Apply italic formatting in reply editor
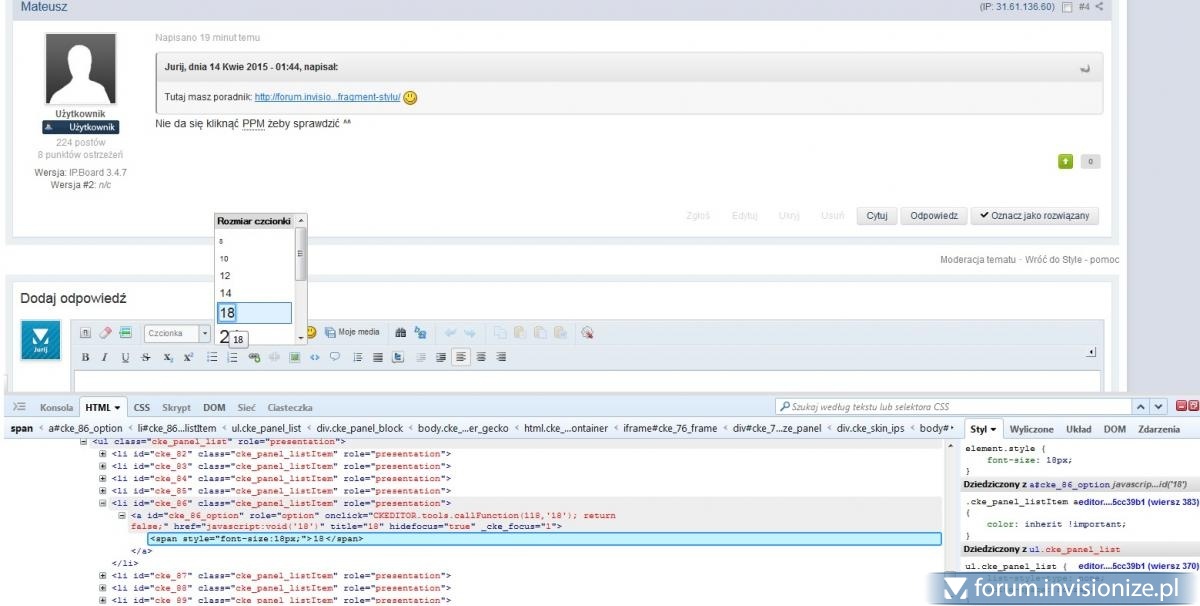 (105, 357)
